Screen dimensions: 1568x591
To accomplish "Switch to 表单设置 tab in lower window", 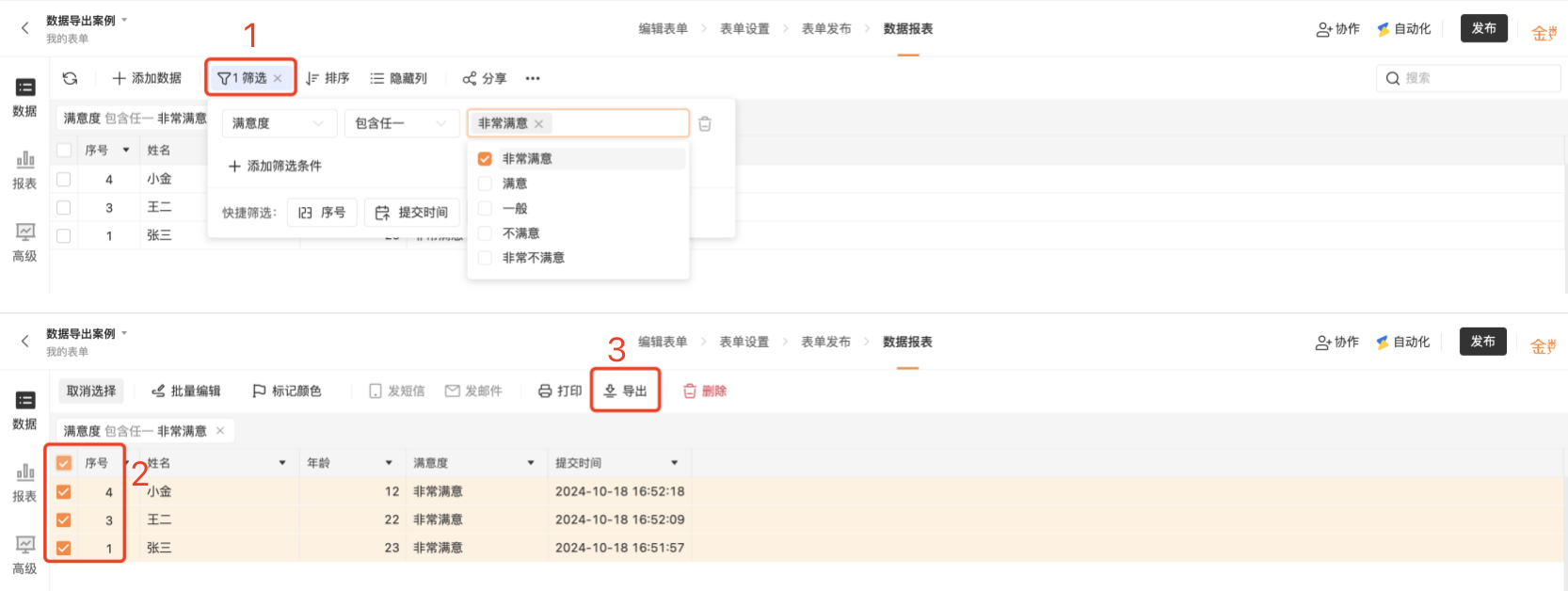I will (x=744, y=343).
